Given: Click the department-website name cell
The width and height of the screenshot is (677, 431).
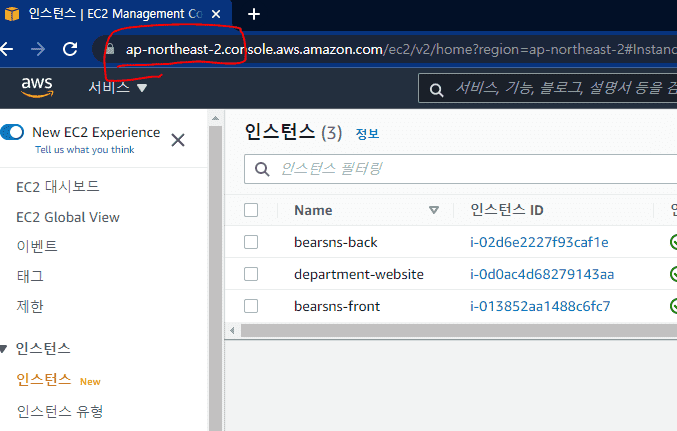Looking at the screenshot, I should pyautogui.click(x=359, y=274).
